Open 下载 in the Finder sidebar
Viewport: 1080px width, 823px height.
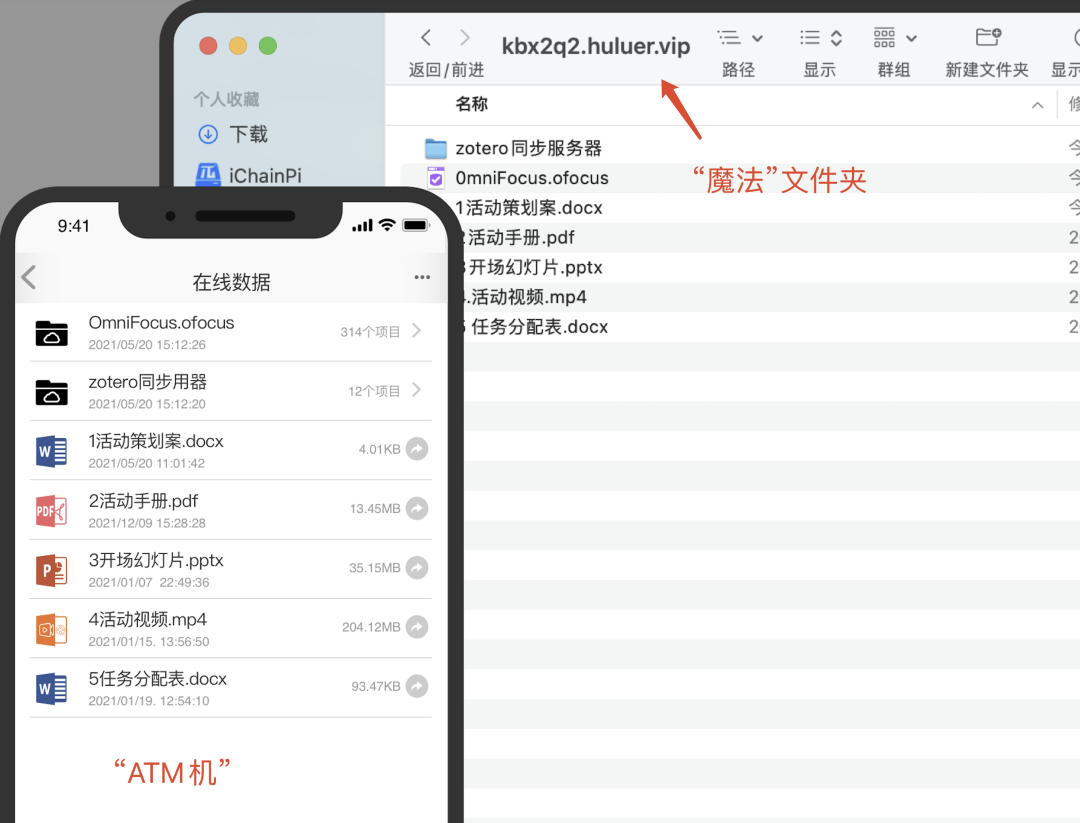[x=249, y=134]
